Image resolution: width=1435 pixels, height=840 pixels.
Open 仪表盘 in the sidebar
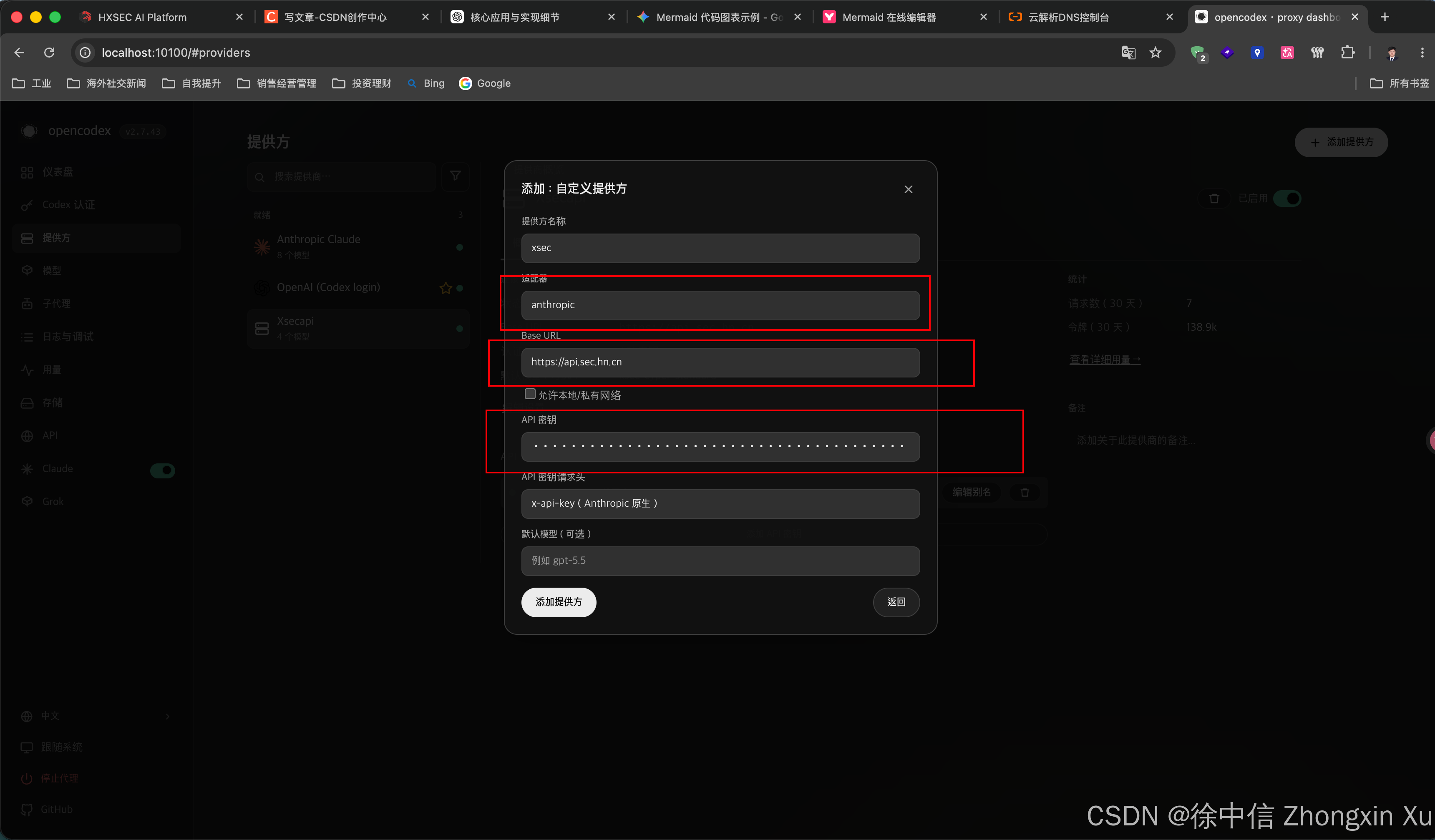pyautogui.click(x=96, y=172)
